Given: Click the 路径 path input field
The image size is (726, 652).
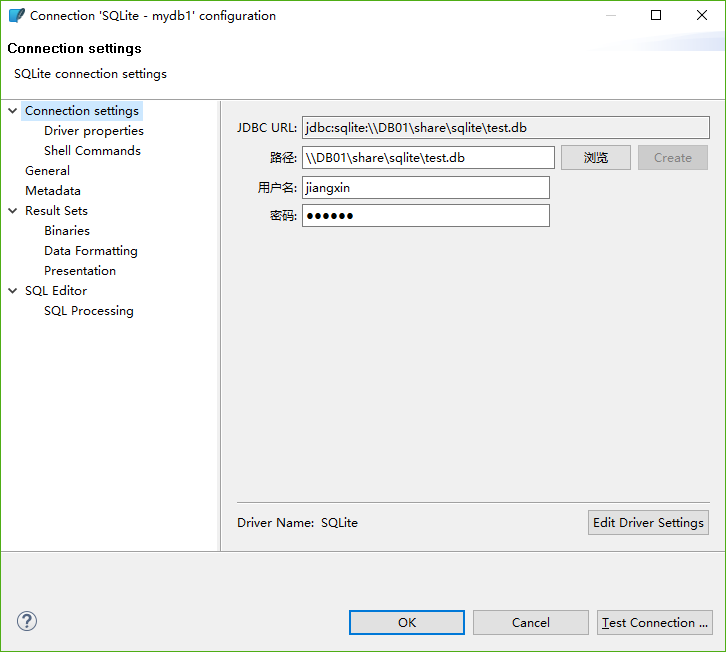Looking at the screenshot, I should click(428, 157).
